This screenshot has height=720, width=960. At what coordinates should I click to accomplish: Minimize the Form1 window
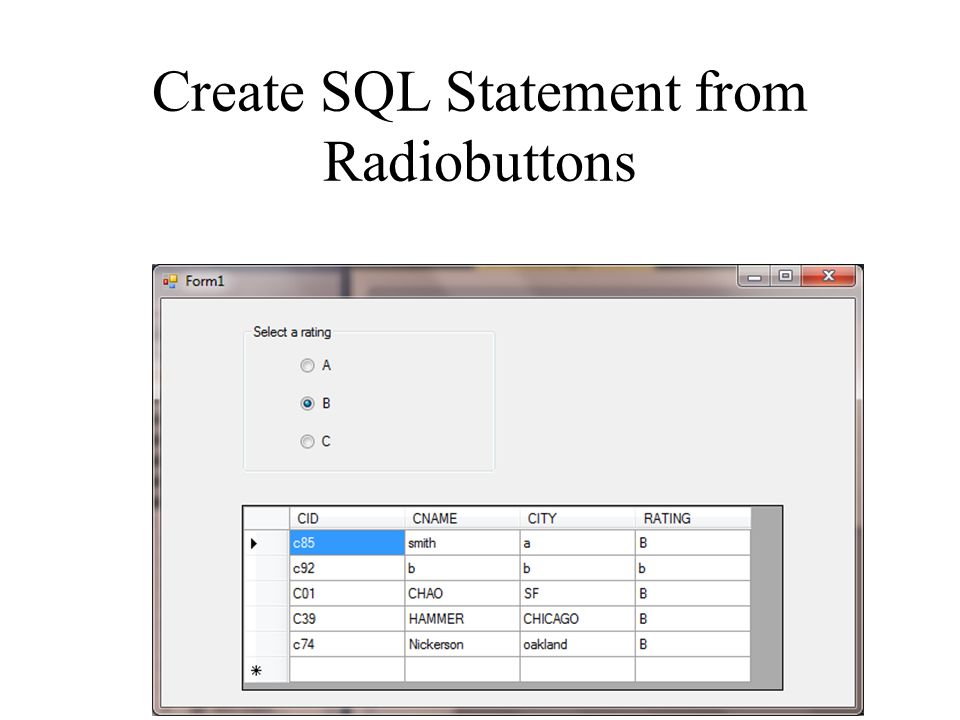(x=754, y=277)
